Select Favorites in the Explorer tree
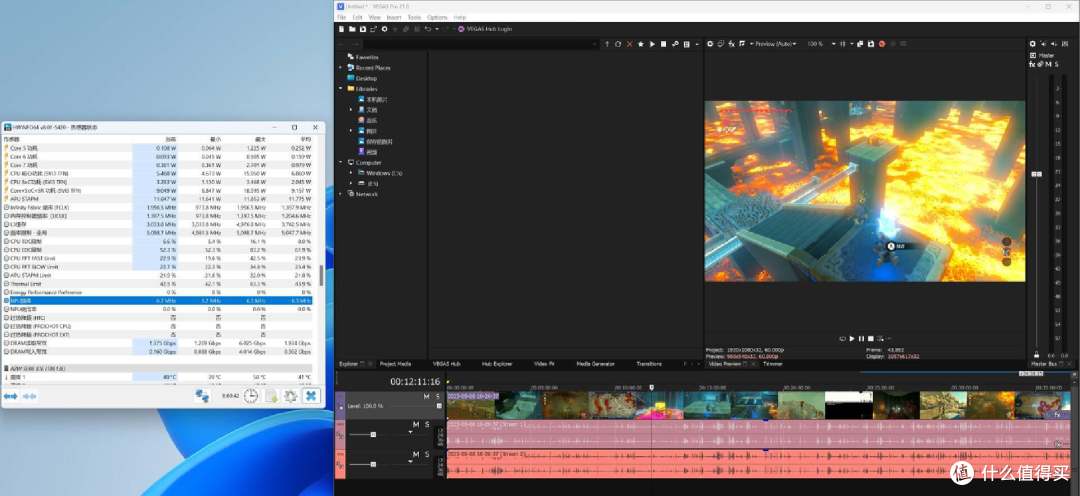 (367, 57)
